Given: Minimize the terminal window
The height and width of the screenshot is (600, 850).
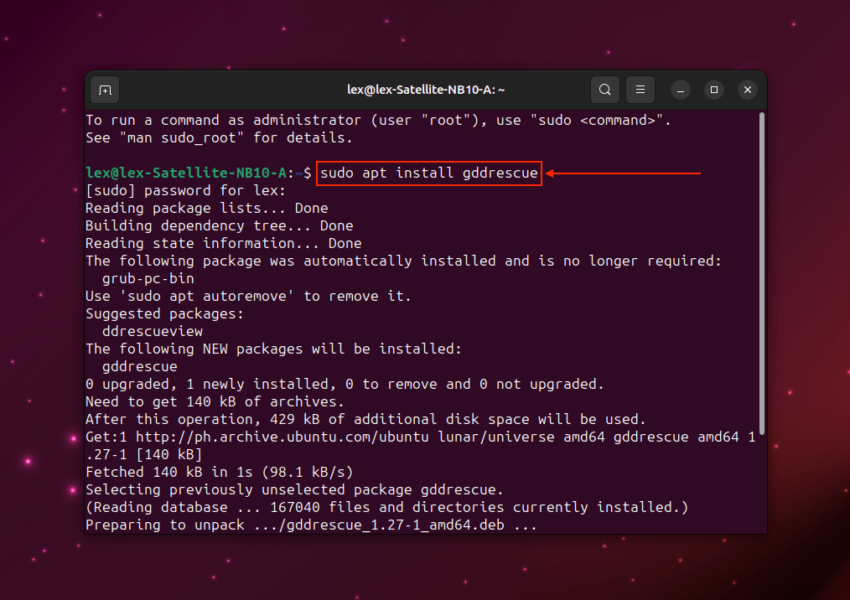Looking at the screenshot, I should click(680, 89).
